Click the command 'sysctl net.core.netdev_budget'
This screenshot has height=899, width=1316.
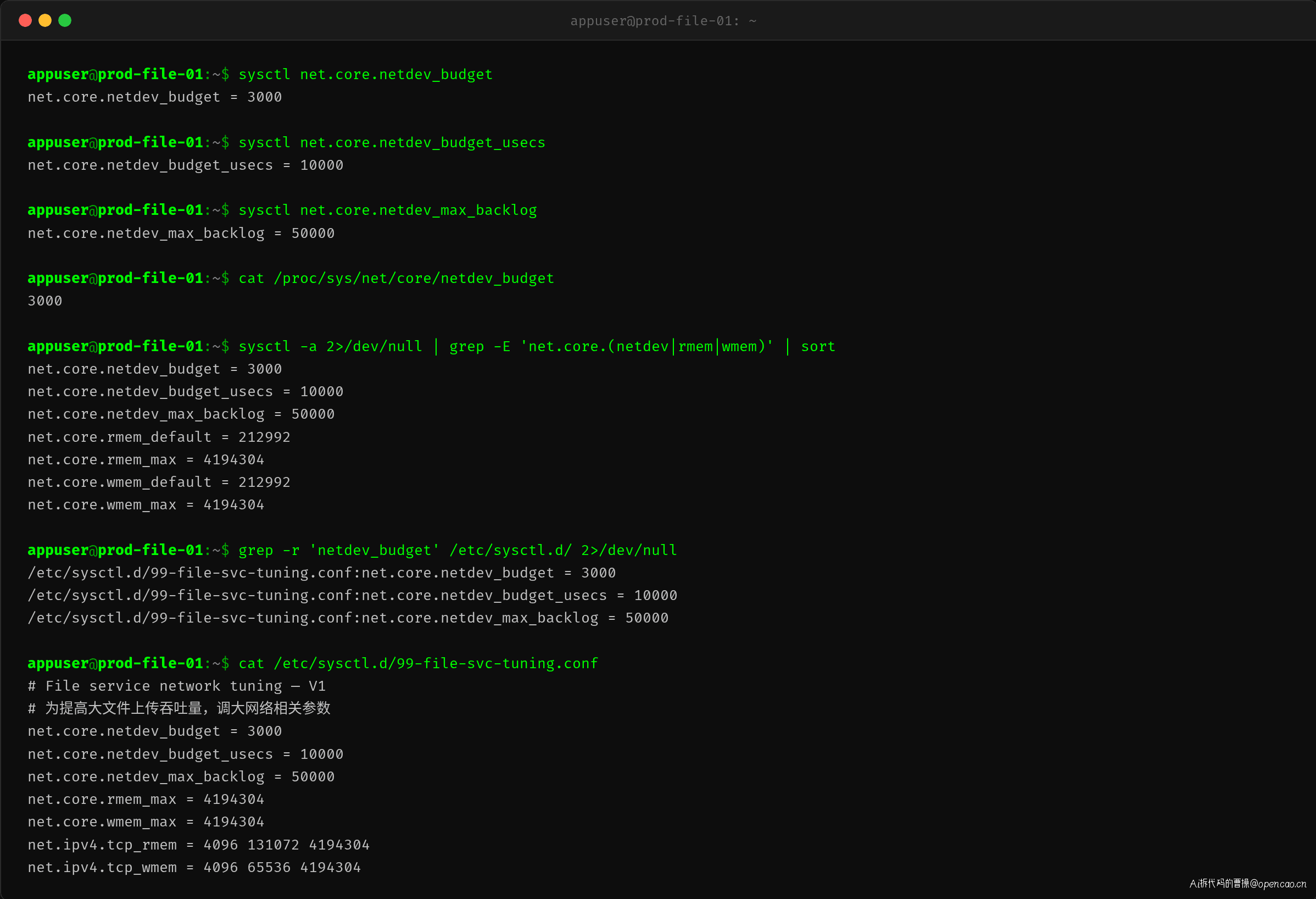(x=365, y=74)
